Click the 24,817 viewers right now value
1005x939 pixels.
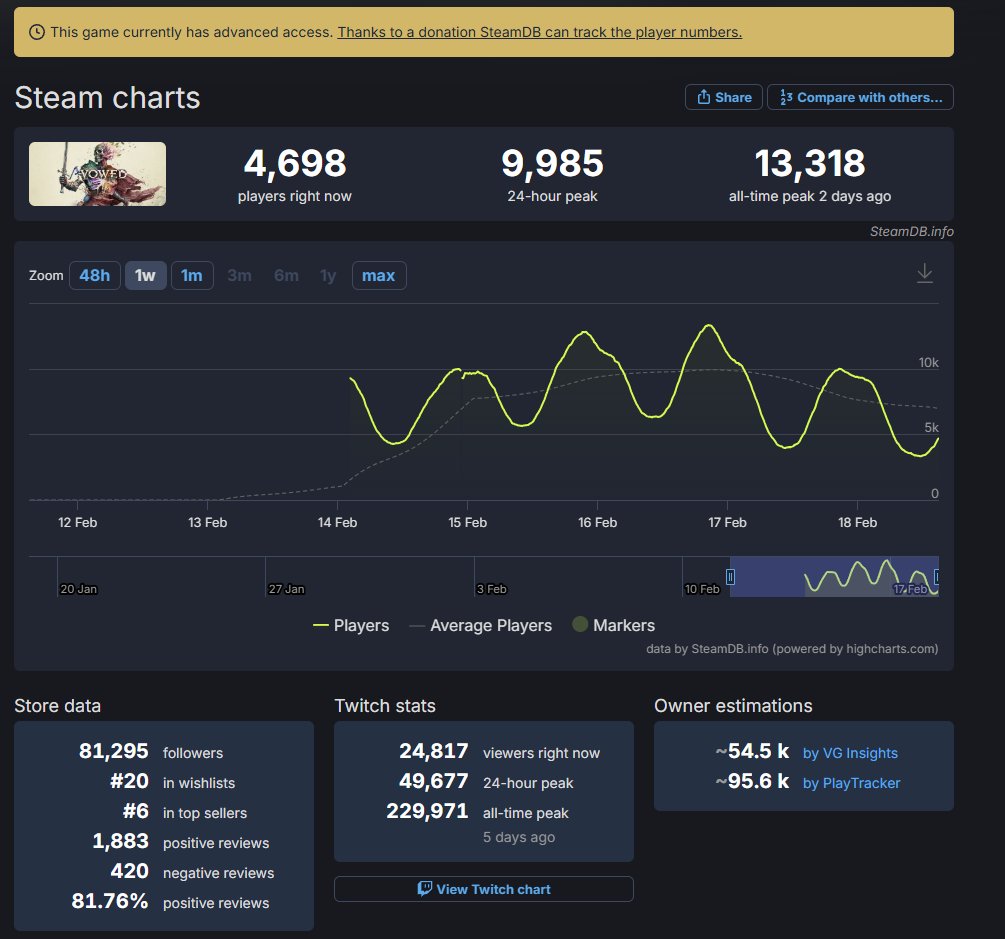point(434,751)
